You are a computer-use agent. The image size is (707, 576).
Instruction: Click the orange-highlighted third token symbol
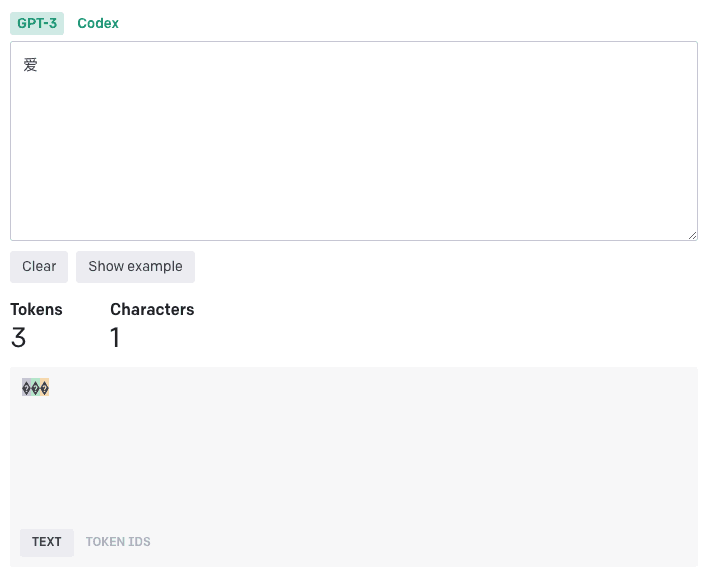point(44,388)
